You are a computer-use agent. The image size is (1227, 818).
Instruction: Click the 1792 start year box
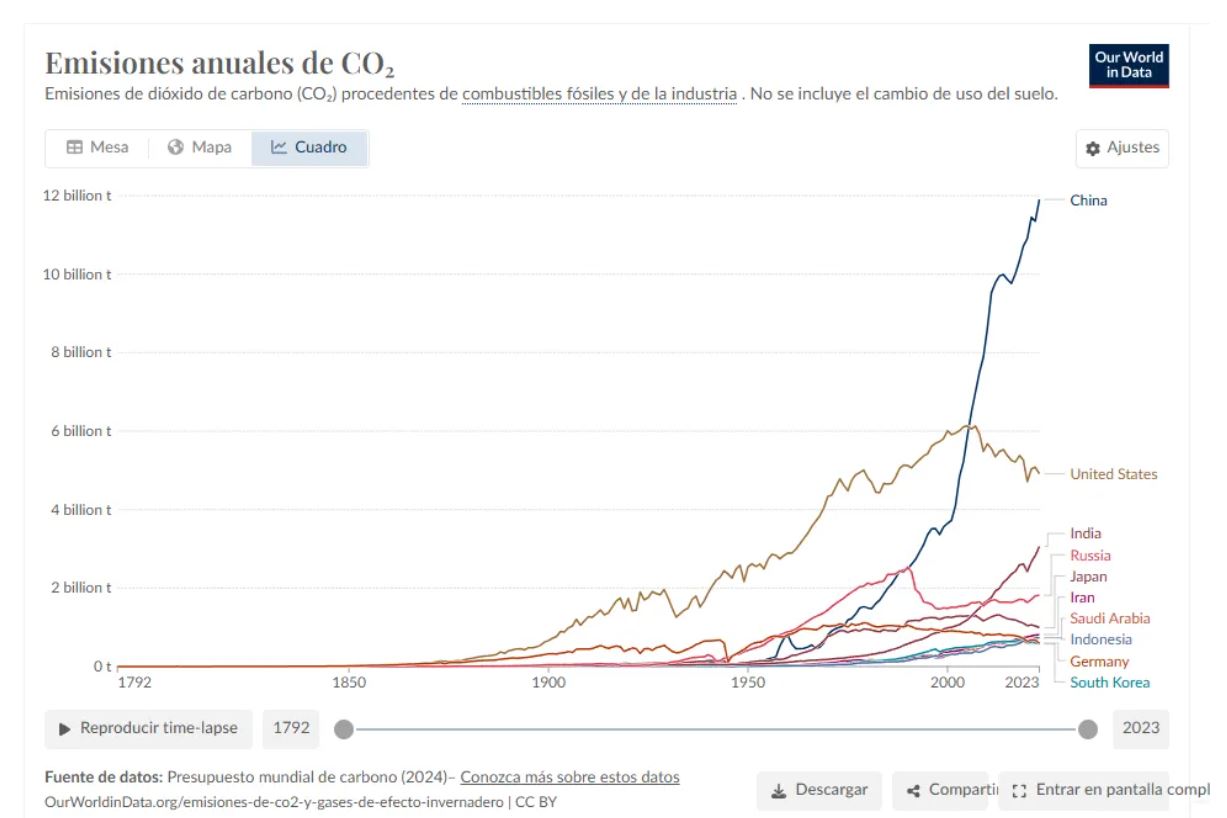coord(291,729)
